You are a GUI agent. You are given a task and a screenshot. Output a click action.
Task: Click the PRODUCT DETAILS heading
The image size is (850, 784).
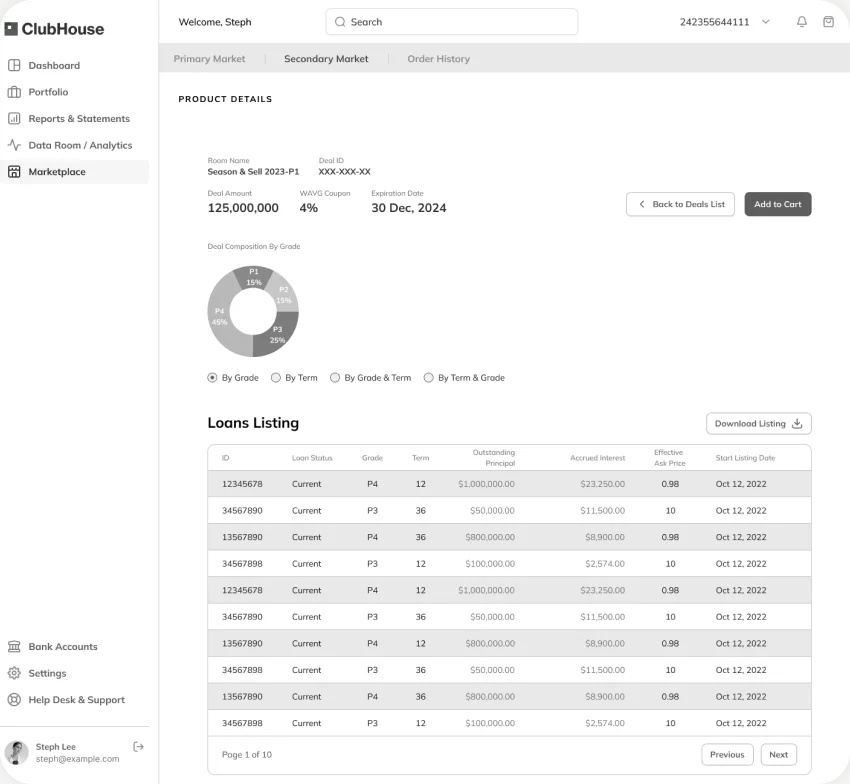(225, 99)
